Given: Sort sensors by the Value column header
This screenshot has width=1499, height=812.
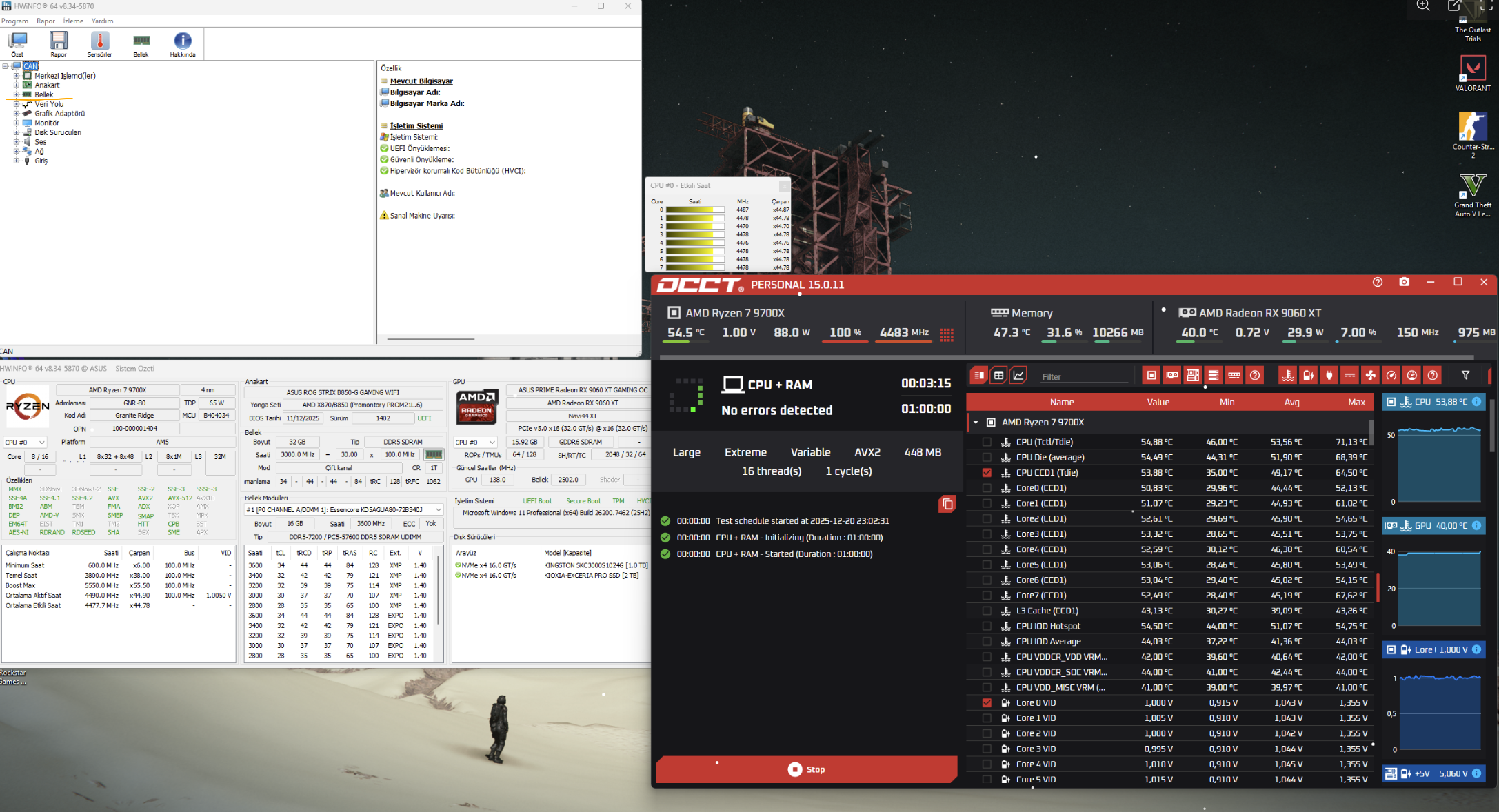Looking at the screenshot, I should [x=1158, y=402].
